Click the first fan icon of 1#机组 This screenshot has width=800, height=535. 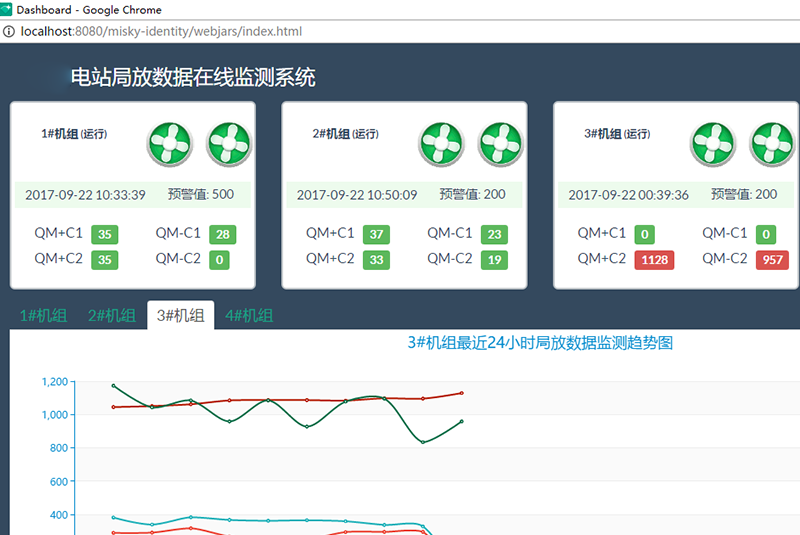pyautogui.click(x=170, y=144)
